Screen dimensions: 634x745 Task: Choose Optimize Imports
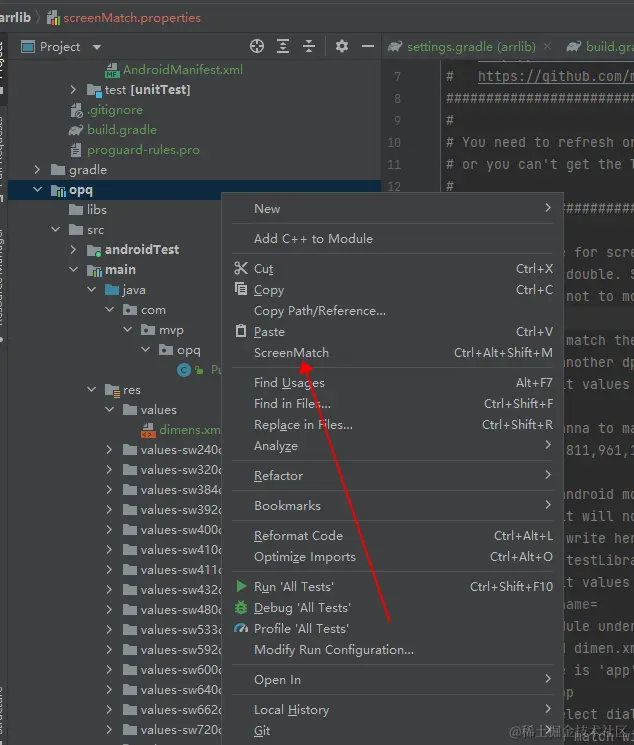[393, 556]
